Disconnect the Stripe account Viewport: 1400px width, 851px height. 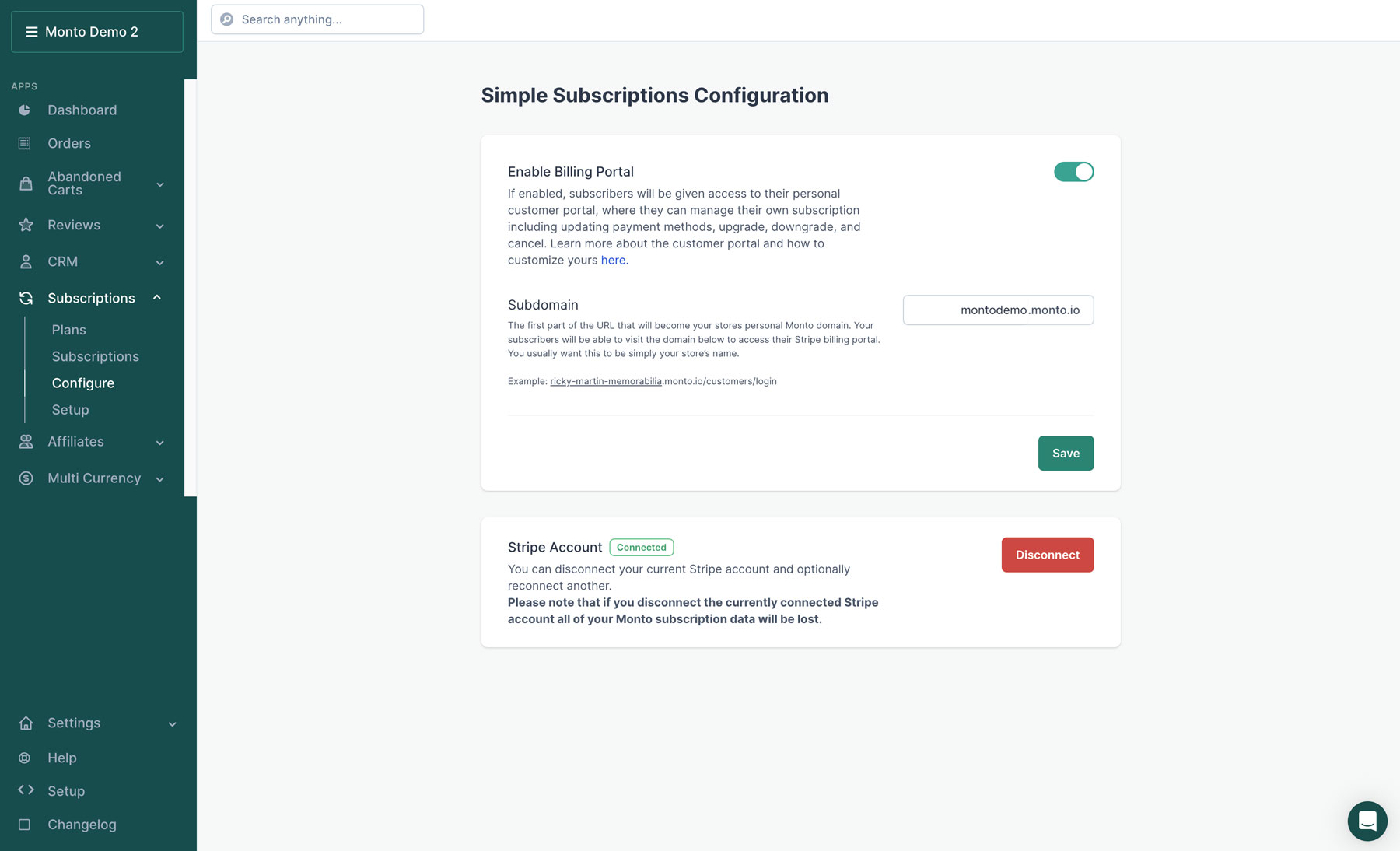point(1047,555)
